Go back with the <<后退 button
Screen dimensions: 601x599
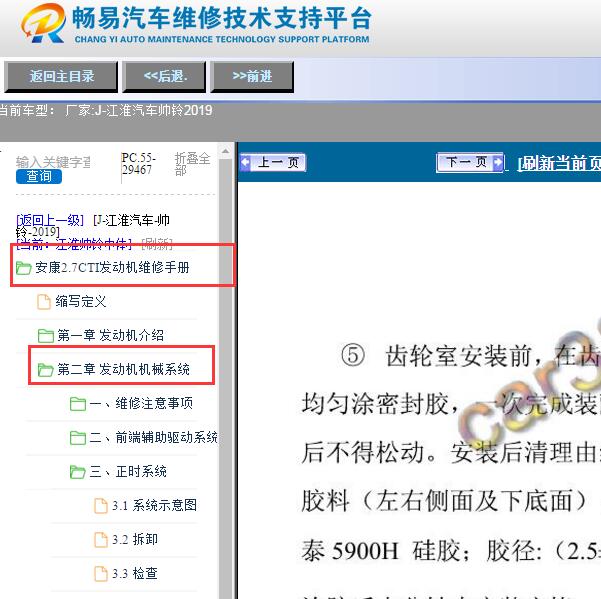pos(164,76)
